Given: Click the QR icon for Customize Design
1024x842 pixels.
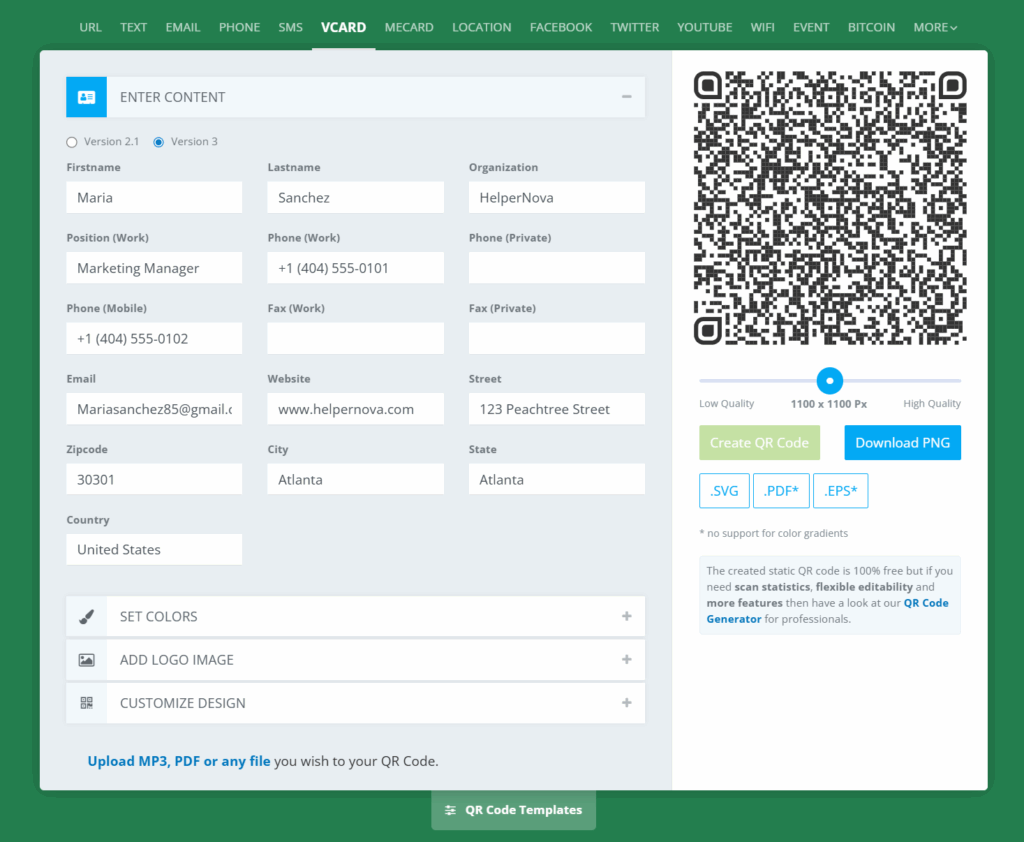Looking at the screenshot, I should click(86, 703).
